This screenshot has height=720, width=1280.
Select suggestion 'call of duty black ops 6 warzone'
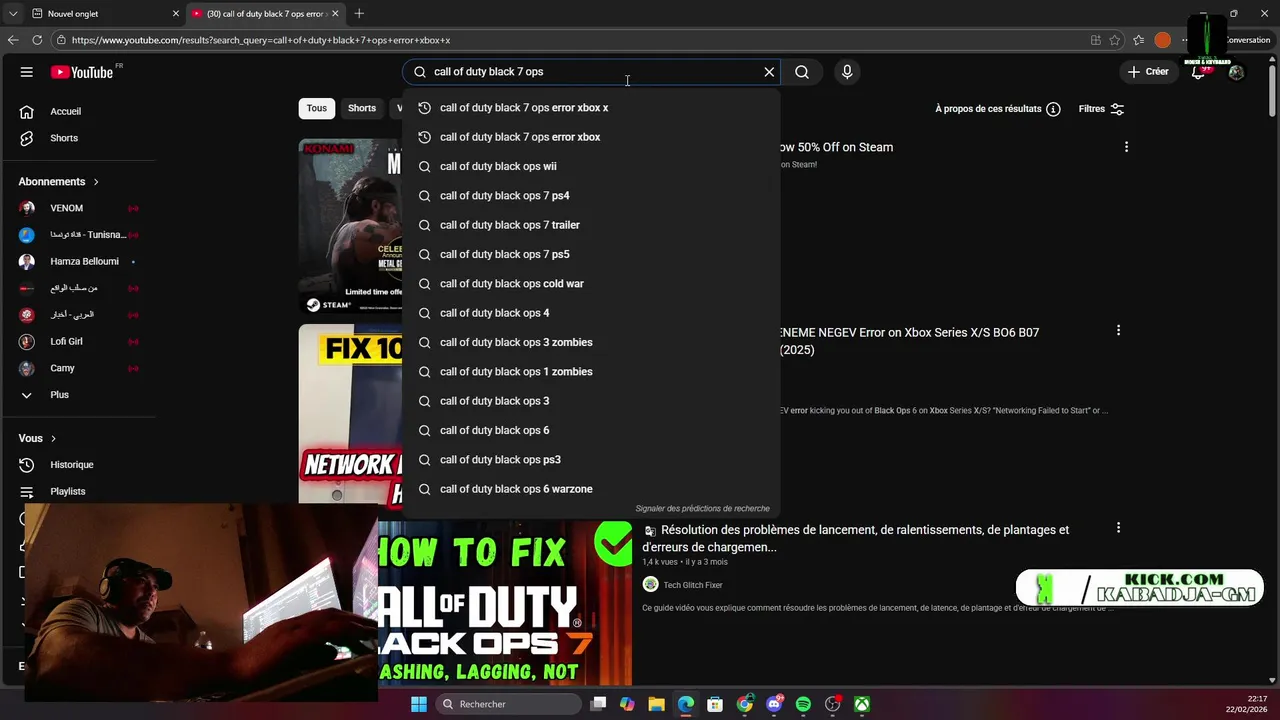[590, 489]
